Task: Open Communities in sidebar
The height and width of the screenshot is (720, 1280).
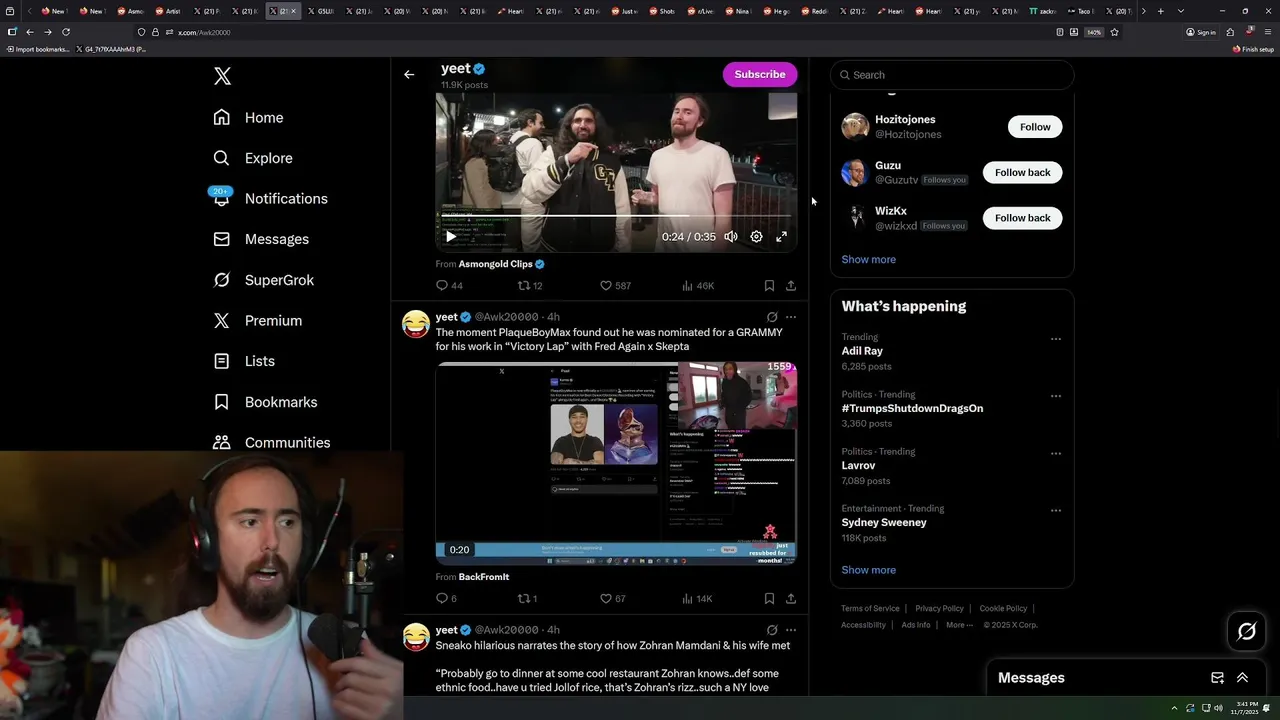Action: pyautogui.click(x=271, y=442)
